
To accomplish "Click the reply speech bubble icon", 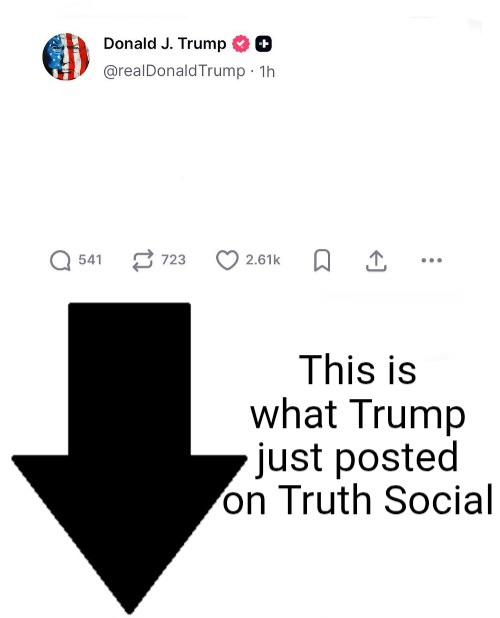I will click(x=60, y=261).
